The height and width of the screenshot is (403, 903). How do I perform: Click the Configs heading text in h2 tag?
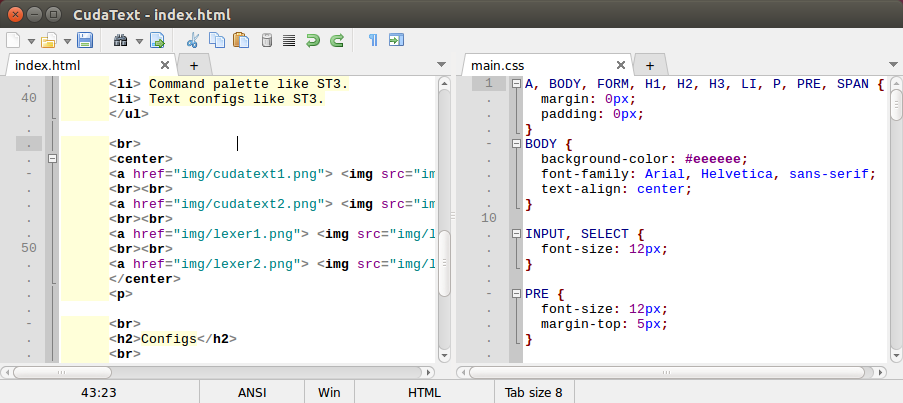pos(169,339)
